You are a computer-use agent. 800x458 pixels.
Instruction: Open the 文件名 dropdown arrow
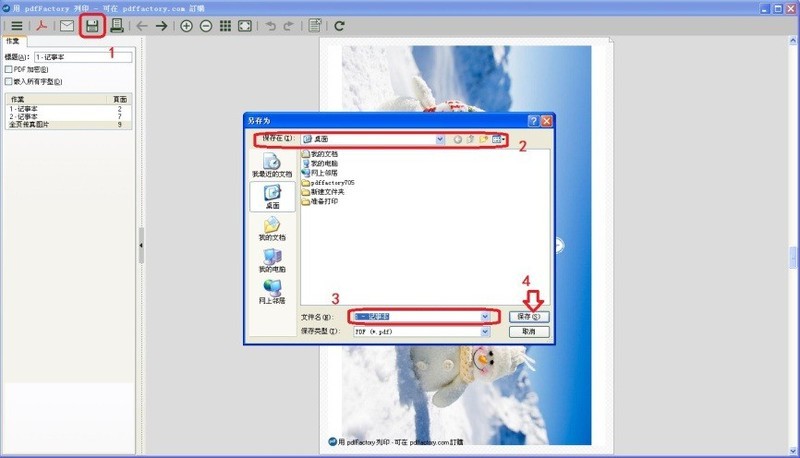pos(485,316)
